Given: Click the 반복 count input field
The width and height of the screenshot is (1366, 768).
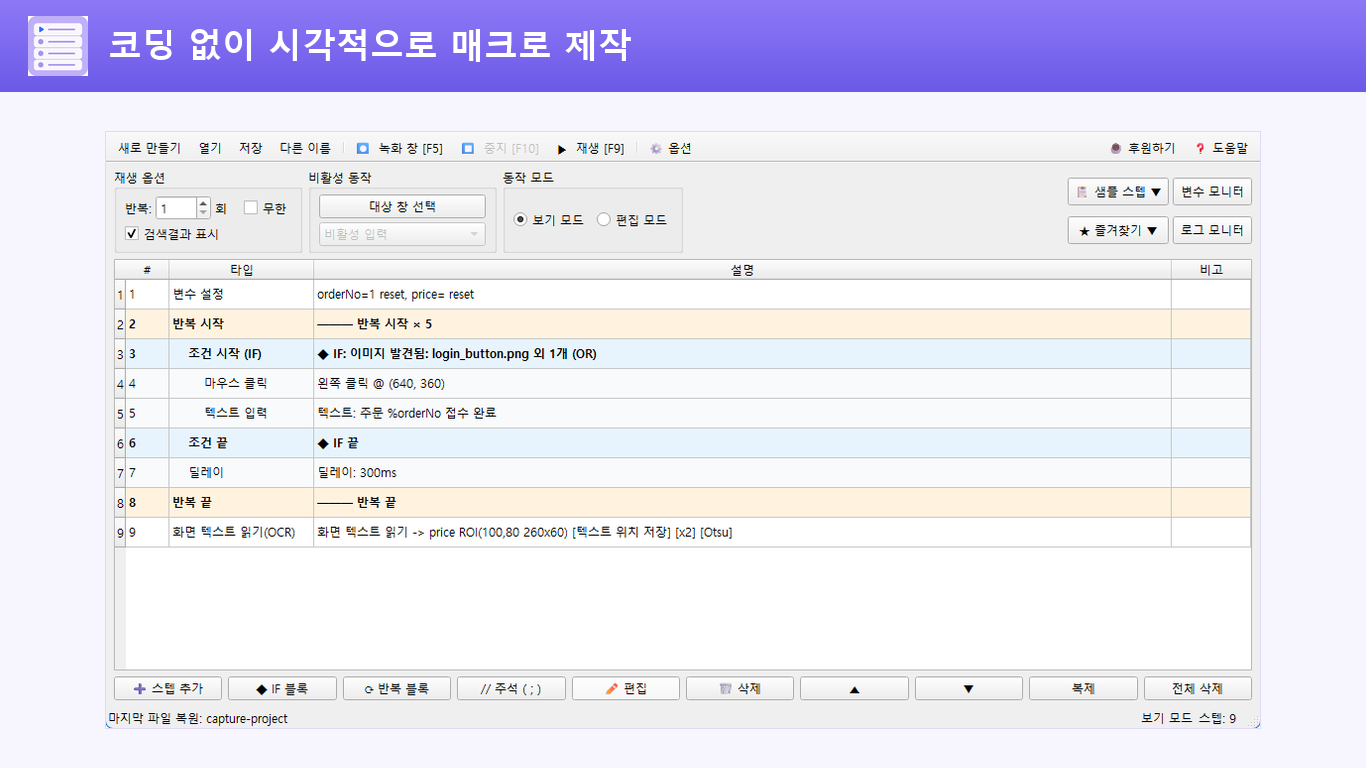Looking at the screenshot, I should pyautogui.click(x=176, y=208).
